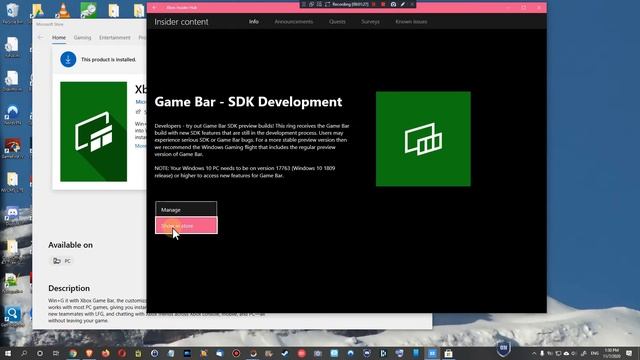Open the Known issues tab
Image resolution: width=640 pixels, height=360 pixels.
click(x=411, y=22)
